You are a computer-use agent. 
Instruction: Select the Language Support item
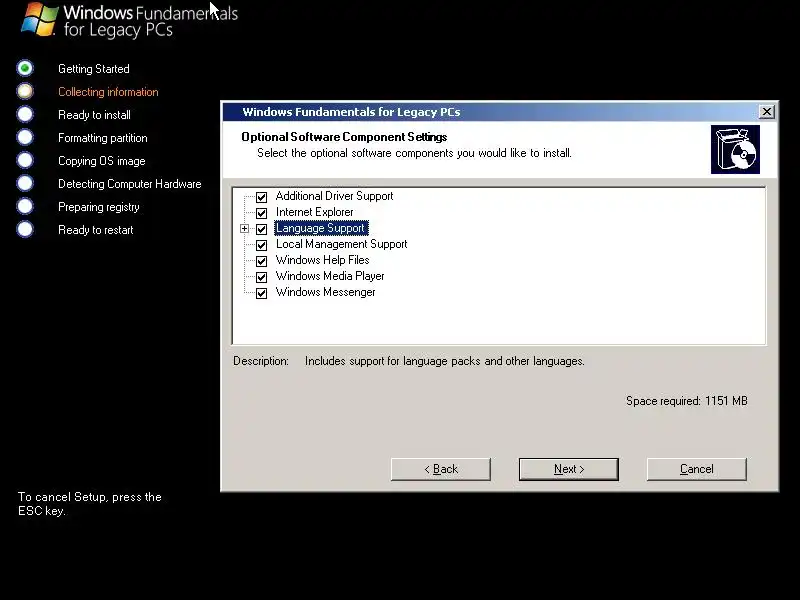[321, 228]
